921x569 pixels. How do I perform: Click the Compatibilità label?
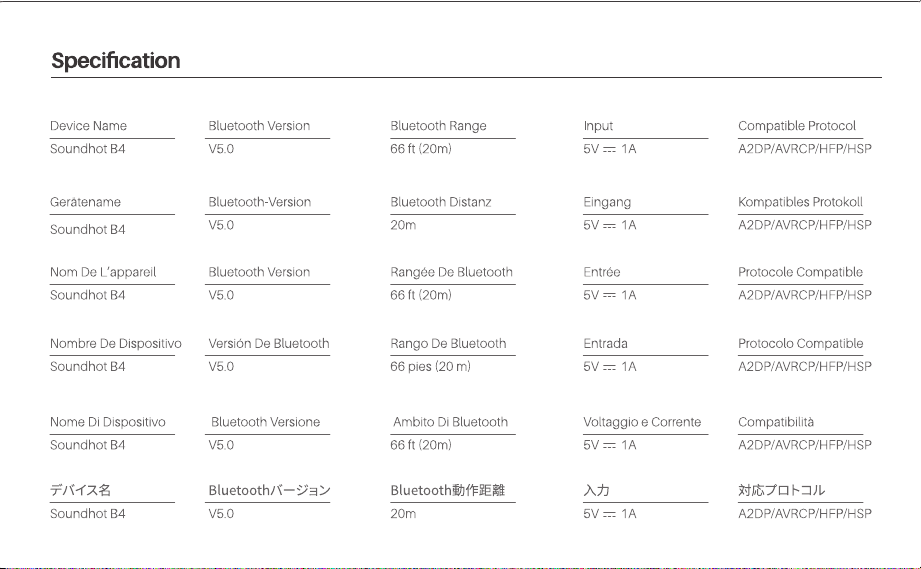tap(776, 422)
